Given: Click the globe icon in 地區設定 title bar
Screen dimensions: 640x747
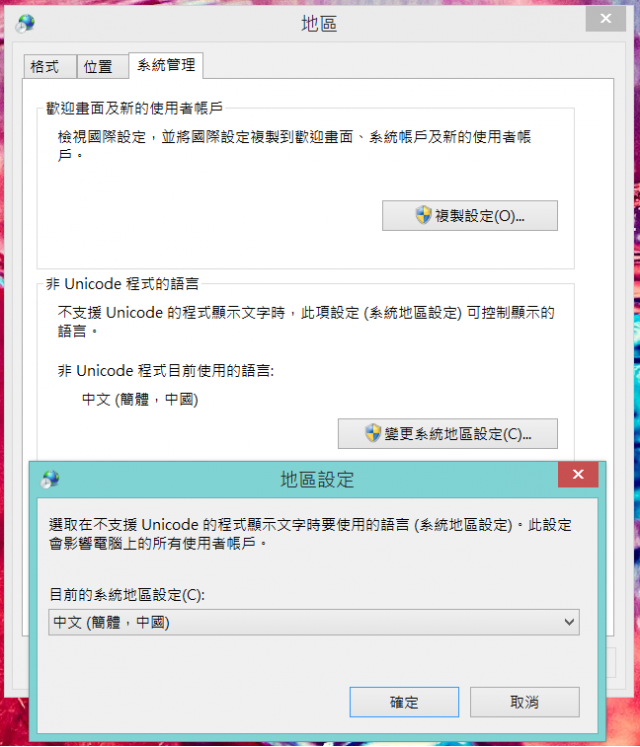Looking at the screenshot, I should coord(51,479).
